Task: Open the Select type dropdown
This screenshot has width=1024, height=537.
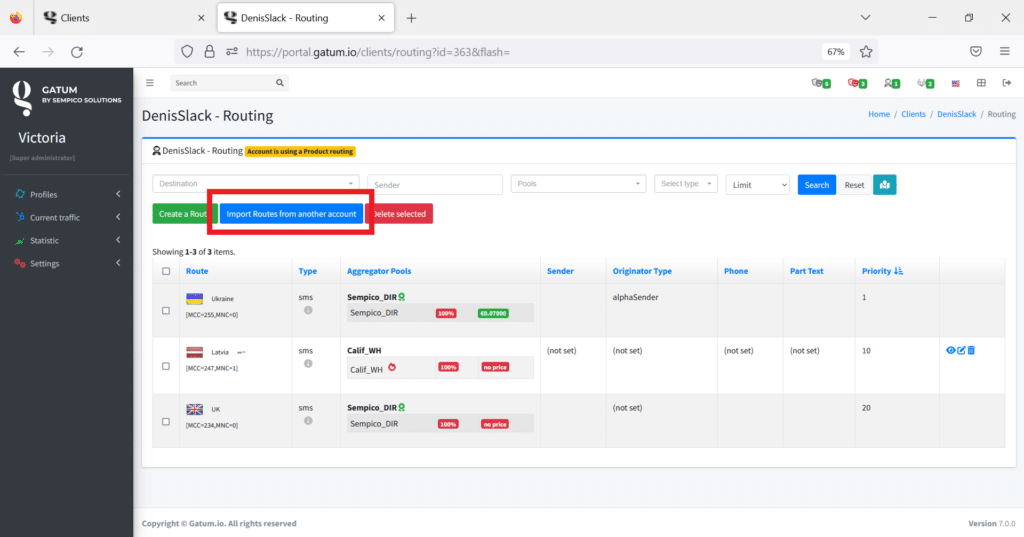Action: 686,184
